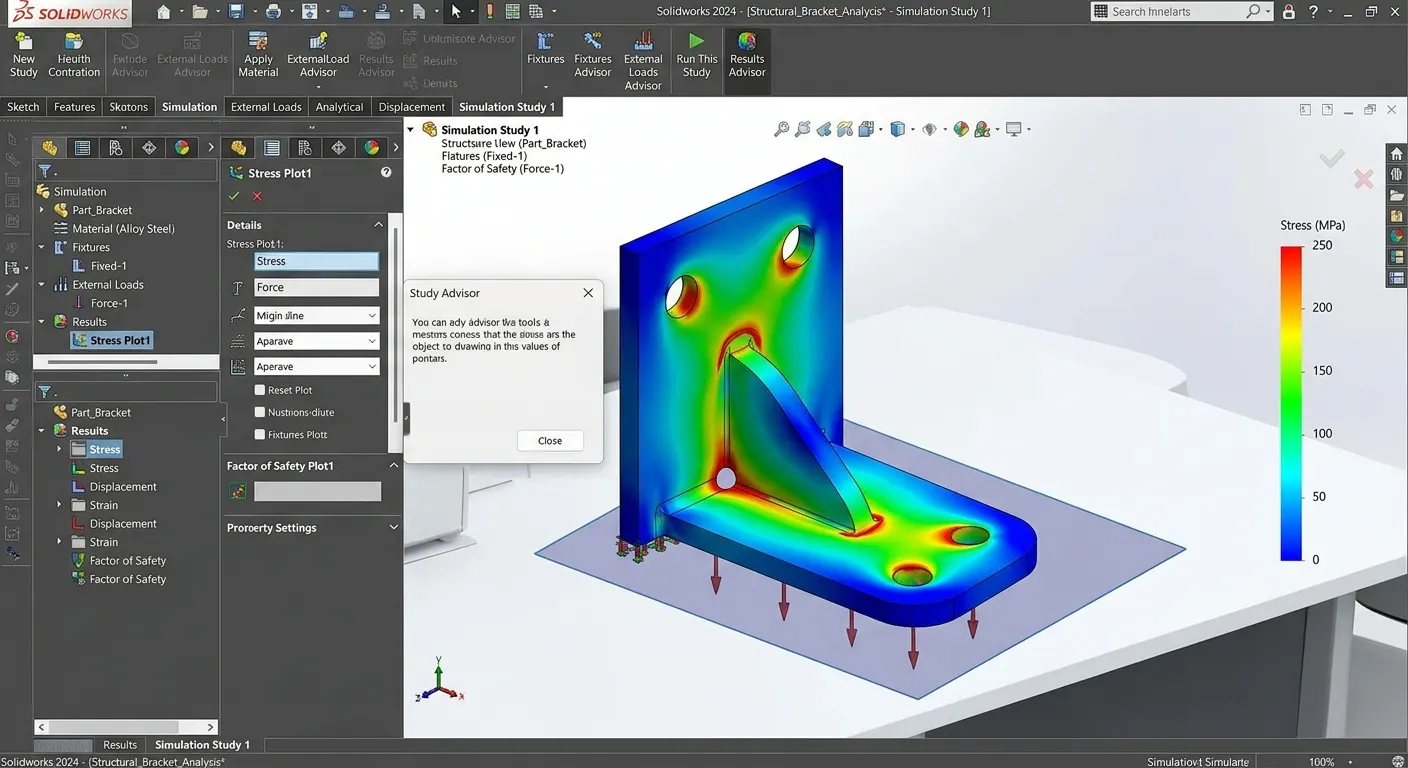Click the Home icon in right task pane
The height and width of the screenshot is (768, 1408).
(1396, 153)
